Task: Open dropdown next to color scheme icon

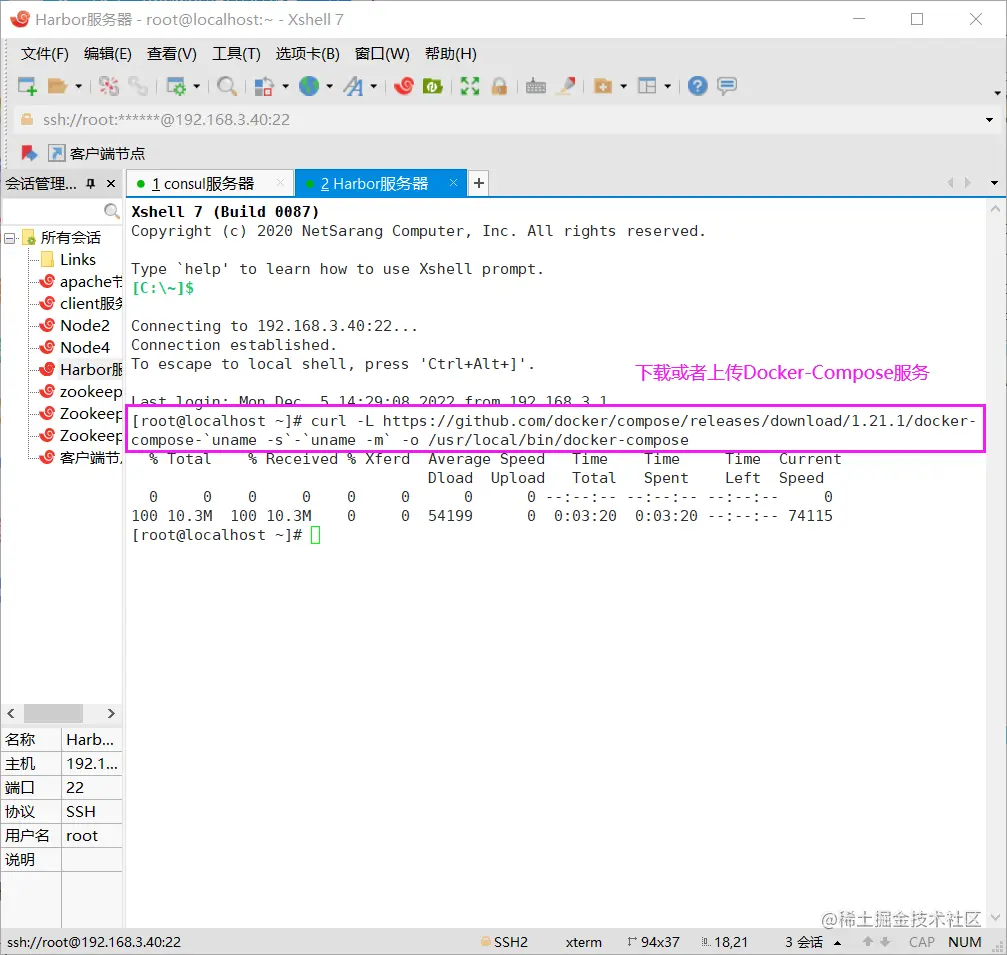Action: (285, 86)
